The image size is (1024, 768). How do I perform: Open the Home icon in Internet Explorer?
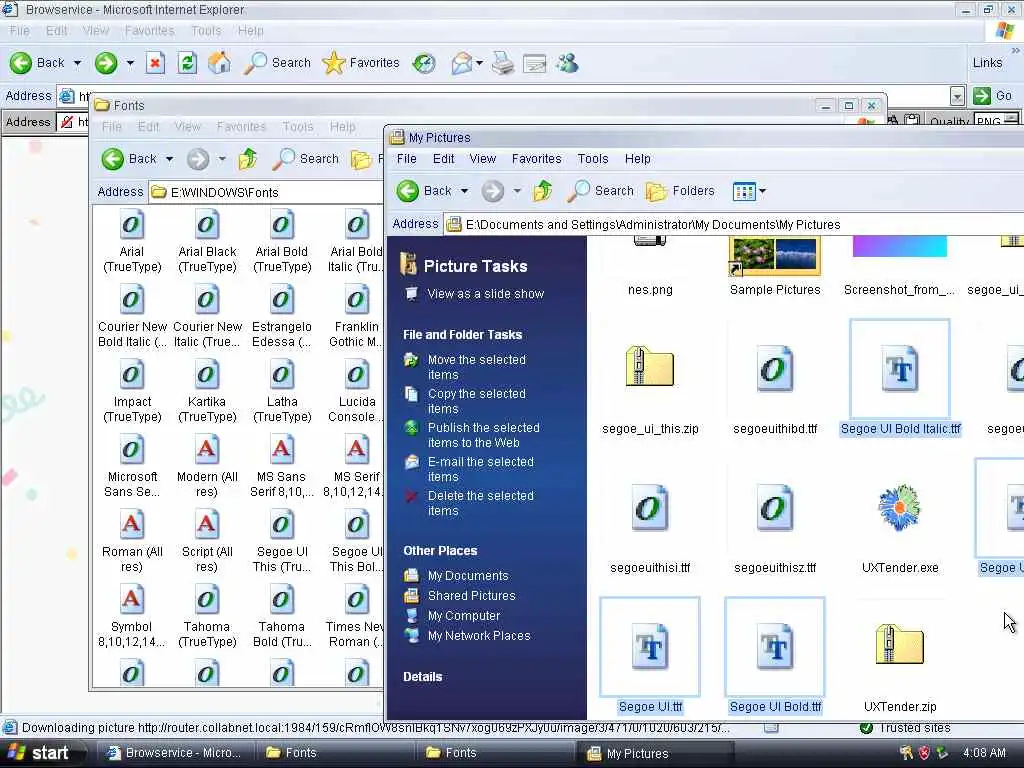219,63
